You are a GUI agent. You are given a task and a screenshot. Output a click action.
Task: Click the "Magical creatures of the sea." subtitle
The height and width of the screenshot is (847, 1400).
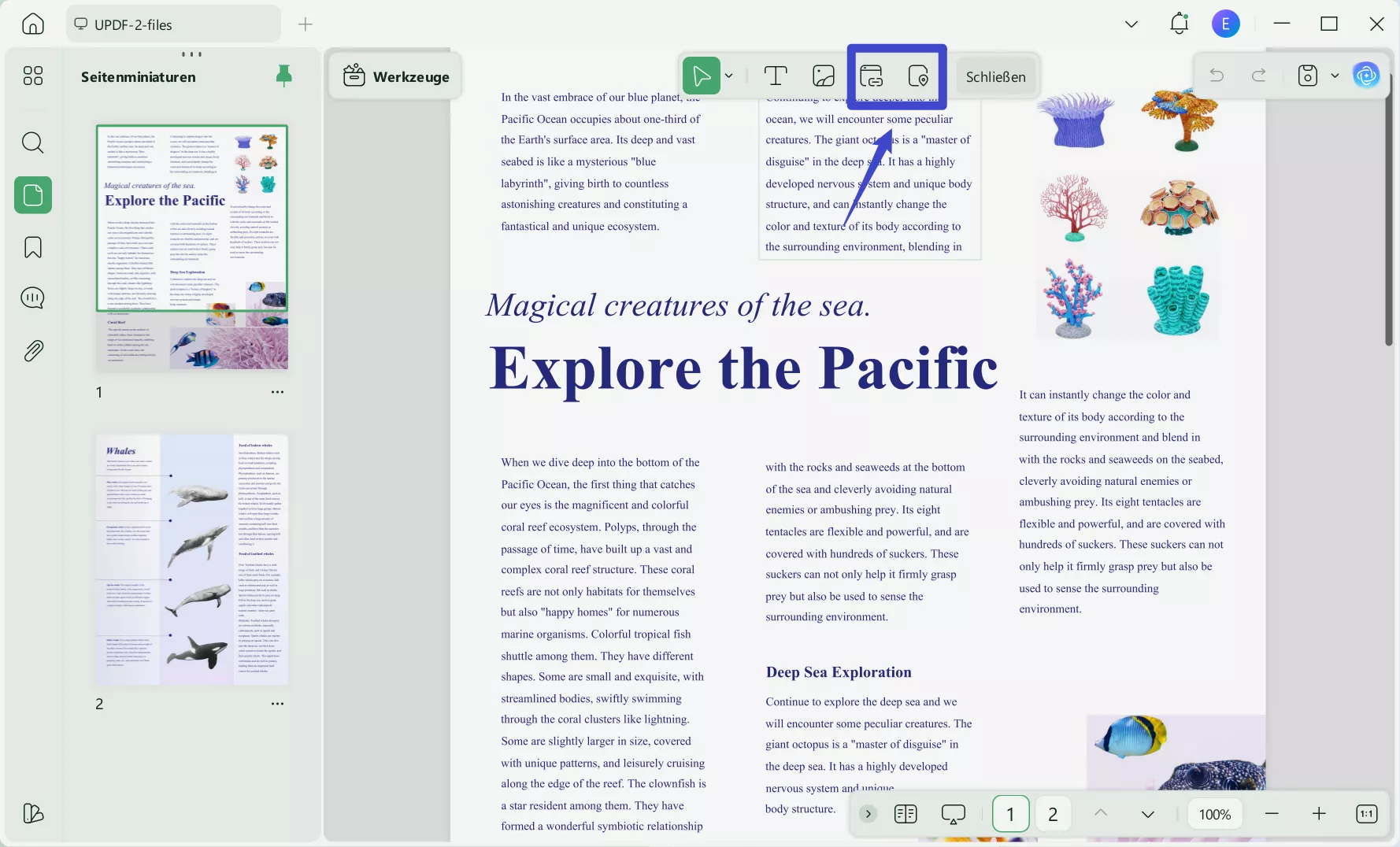click(x=678, y=305)
